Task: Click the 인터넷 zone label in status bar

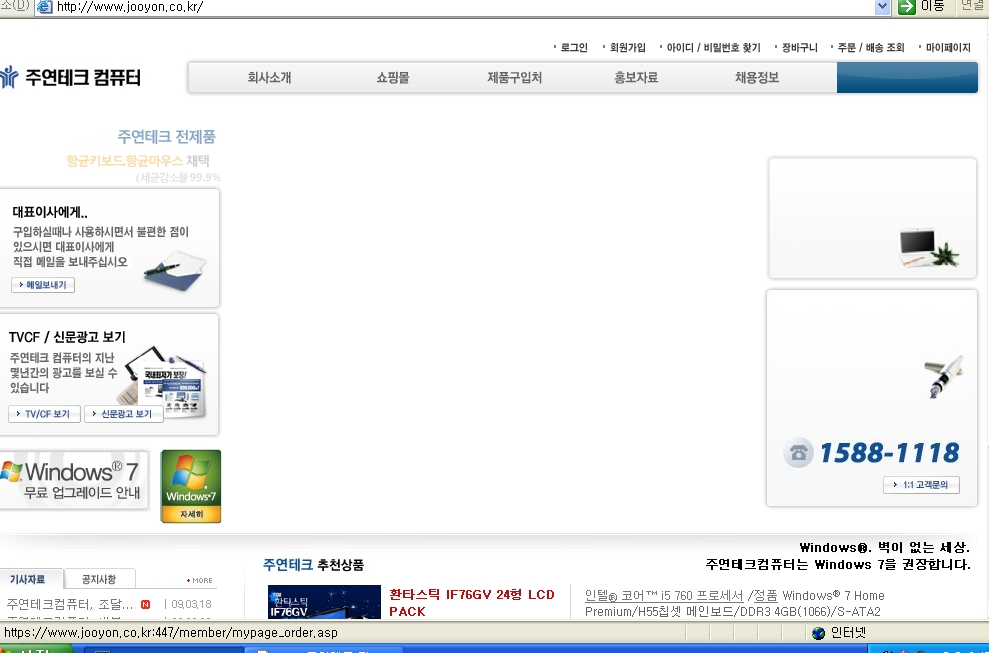Action: click(x=848, y=633)
